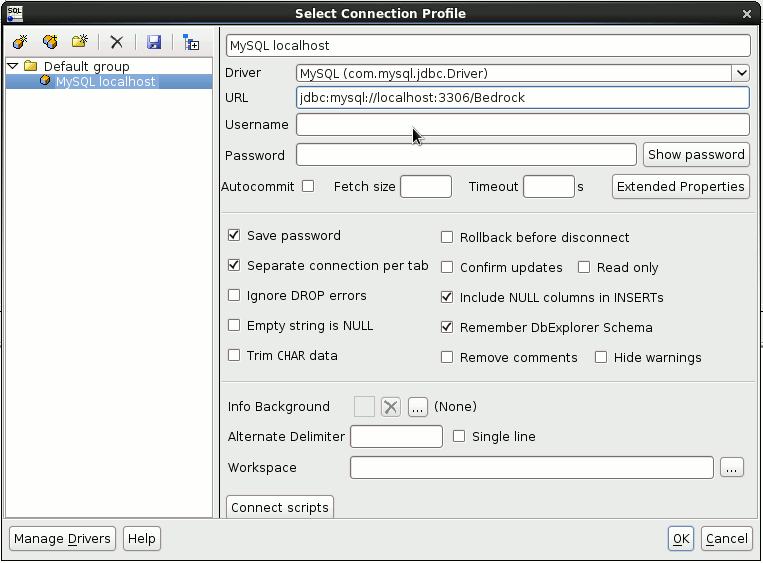Open the Info Background color chooser ellipsis
The height and width of the screenshot is (563, 763).
tap(417, 407)
